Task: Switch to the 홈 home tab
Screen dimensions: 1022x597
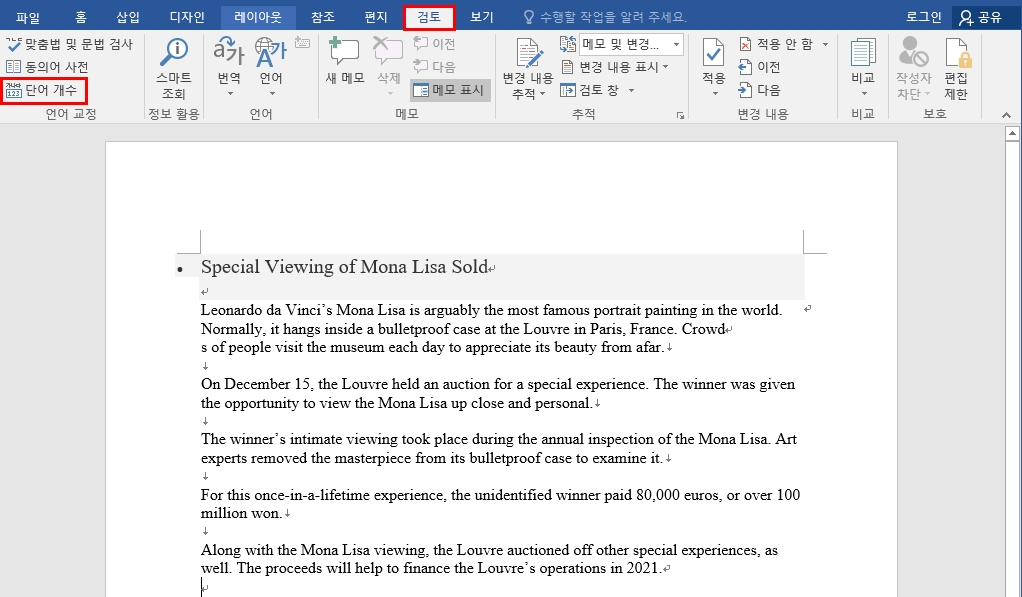Action: 80,17
